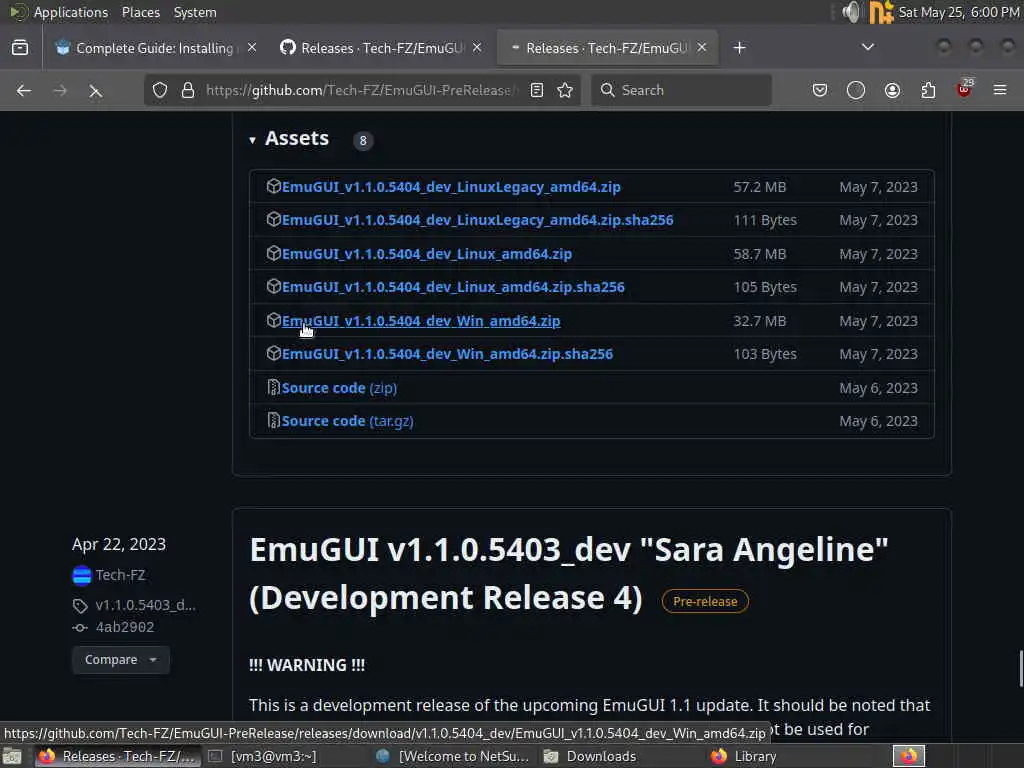Show site security padlock info
The width and height of the screenshot is (1024, 768).
(188, 90)
